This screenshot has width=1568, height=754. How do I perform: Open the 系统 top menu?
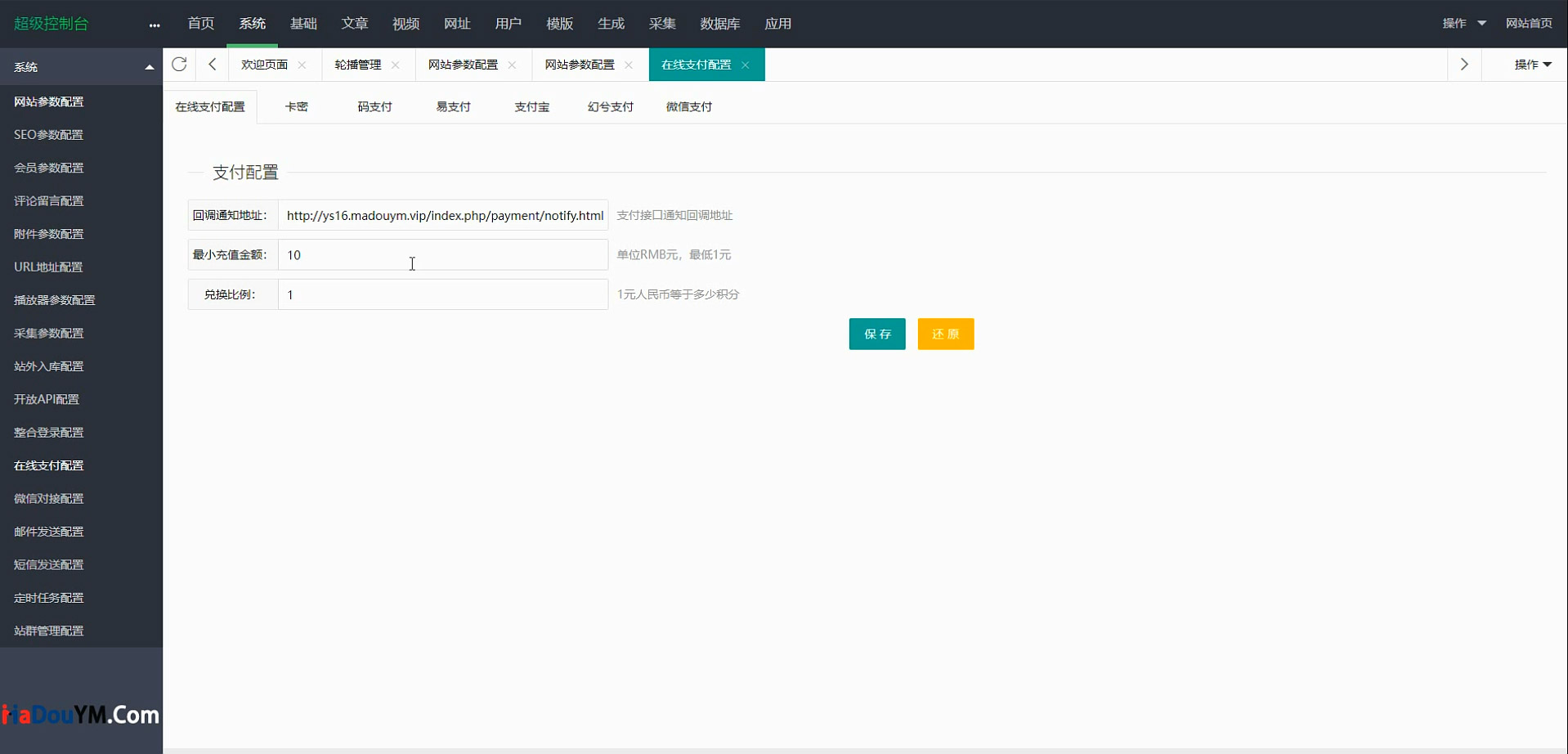[253, 24]
